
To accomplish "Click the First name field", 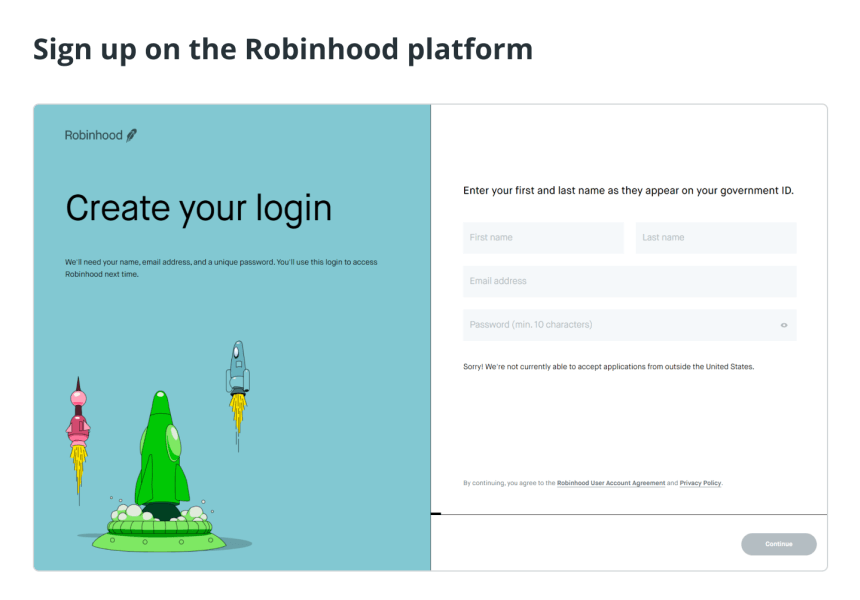I will (543, 237).
